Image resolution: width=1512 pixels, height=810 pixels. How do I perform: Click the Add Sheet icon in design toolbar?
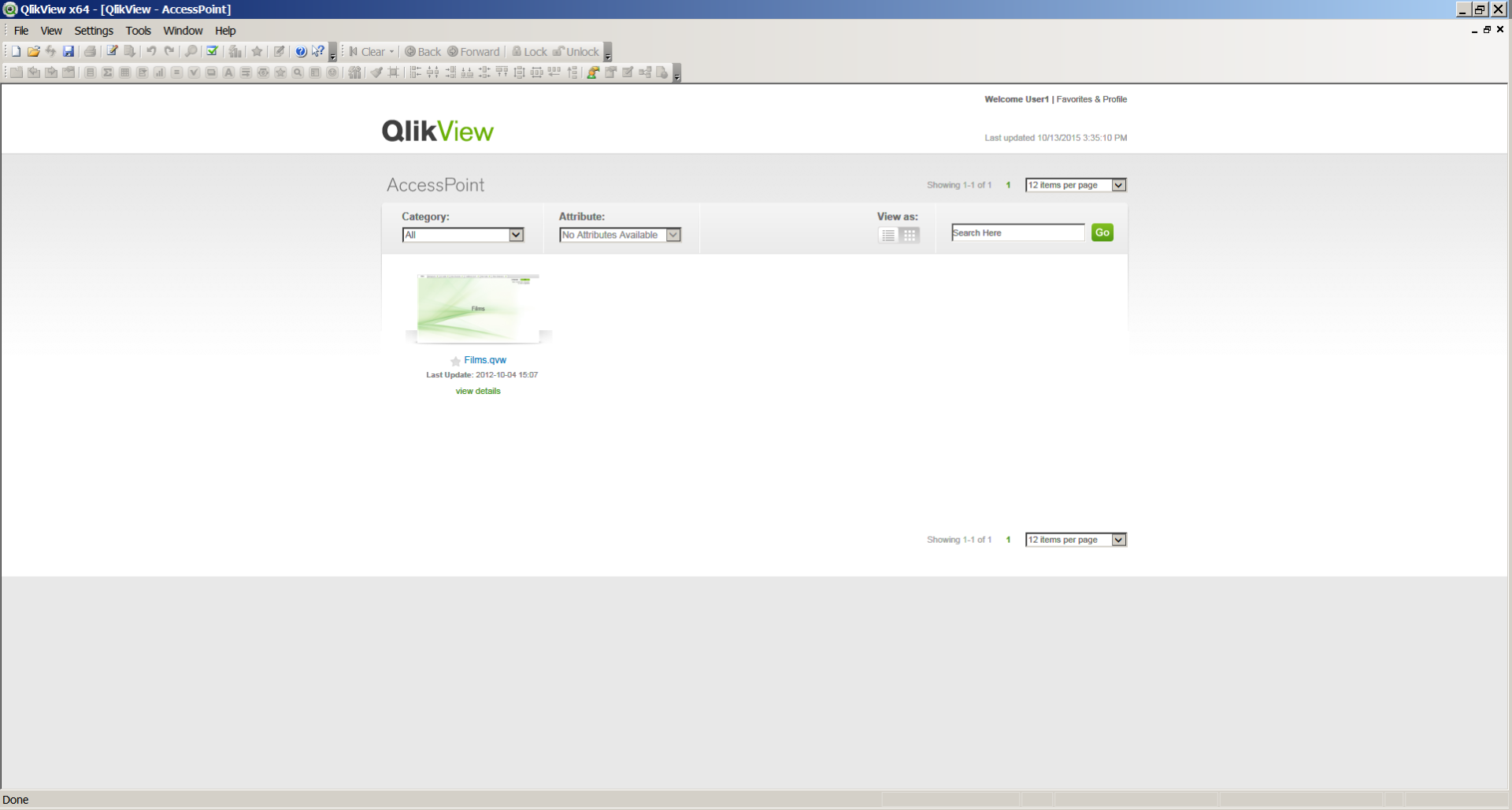16,72
